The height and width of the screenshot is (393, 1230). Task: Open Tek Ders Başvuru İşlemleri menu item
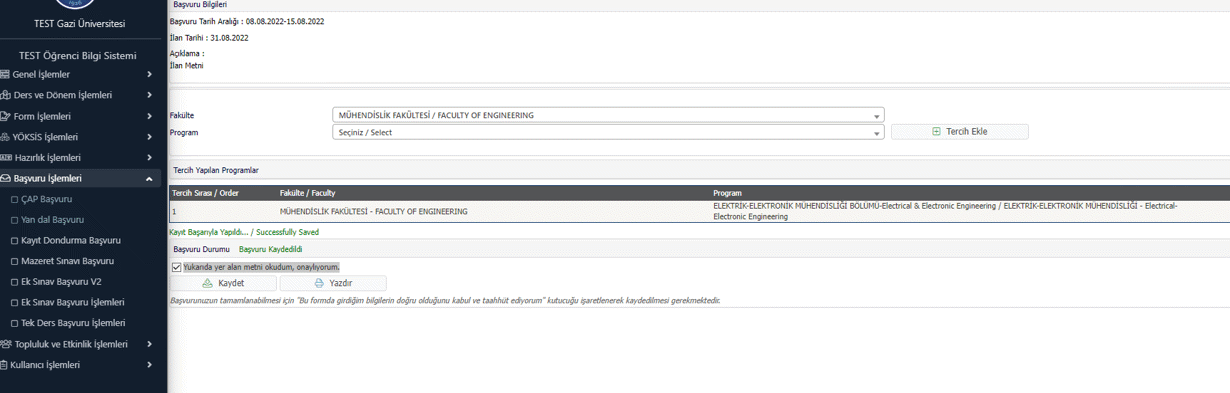click(x=73, y=323)
